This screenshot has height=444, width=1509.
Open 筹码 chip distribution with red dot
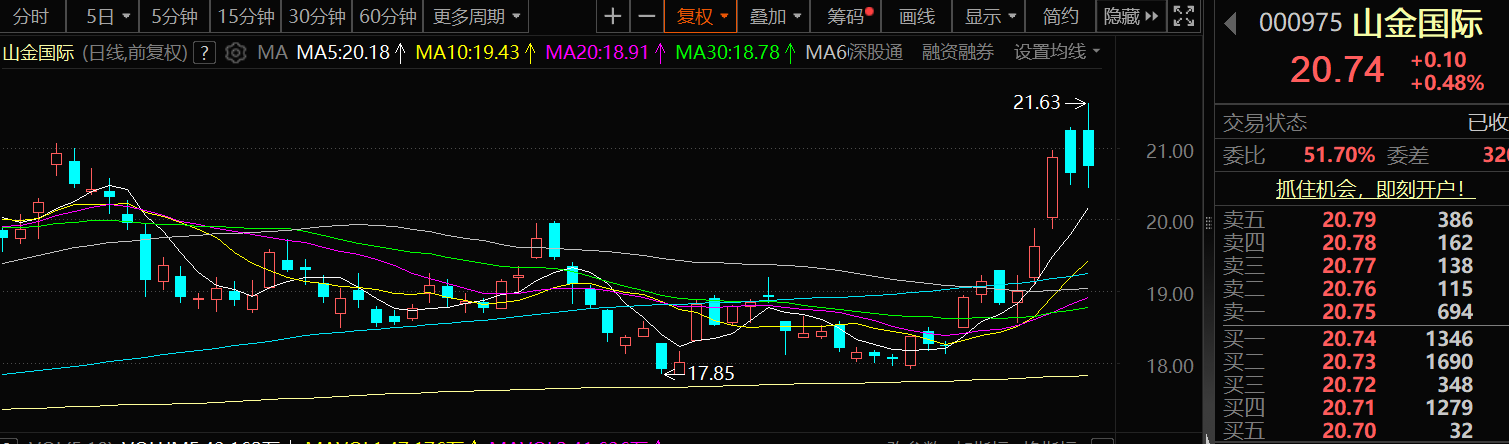[x=850, y=16]
